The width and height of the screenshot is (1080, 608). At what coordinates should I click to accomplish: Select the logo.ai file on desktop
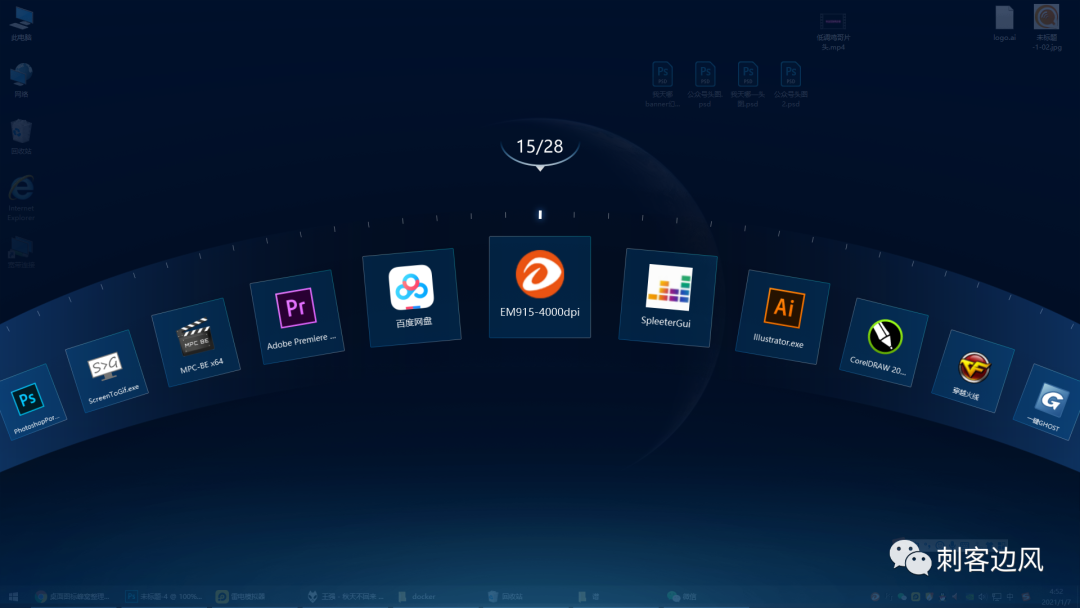point(1004,24)
